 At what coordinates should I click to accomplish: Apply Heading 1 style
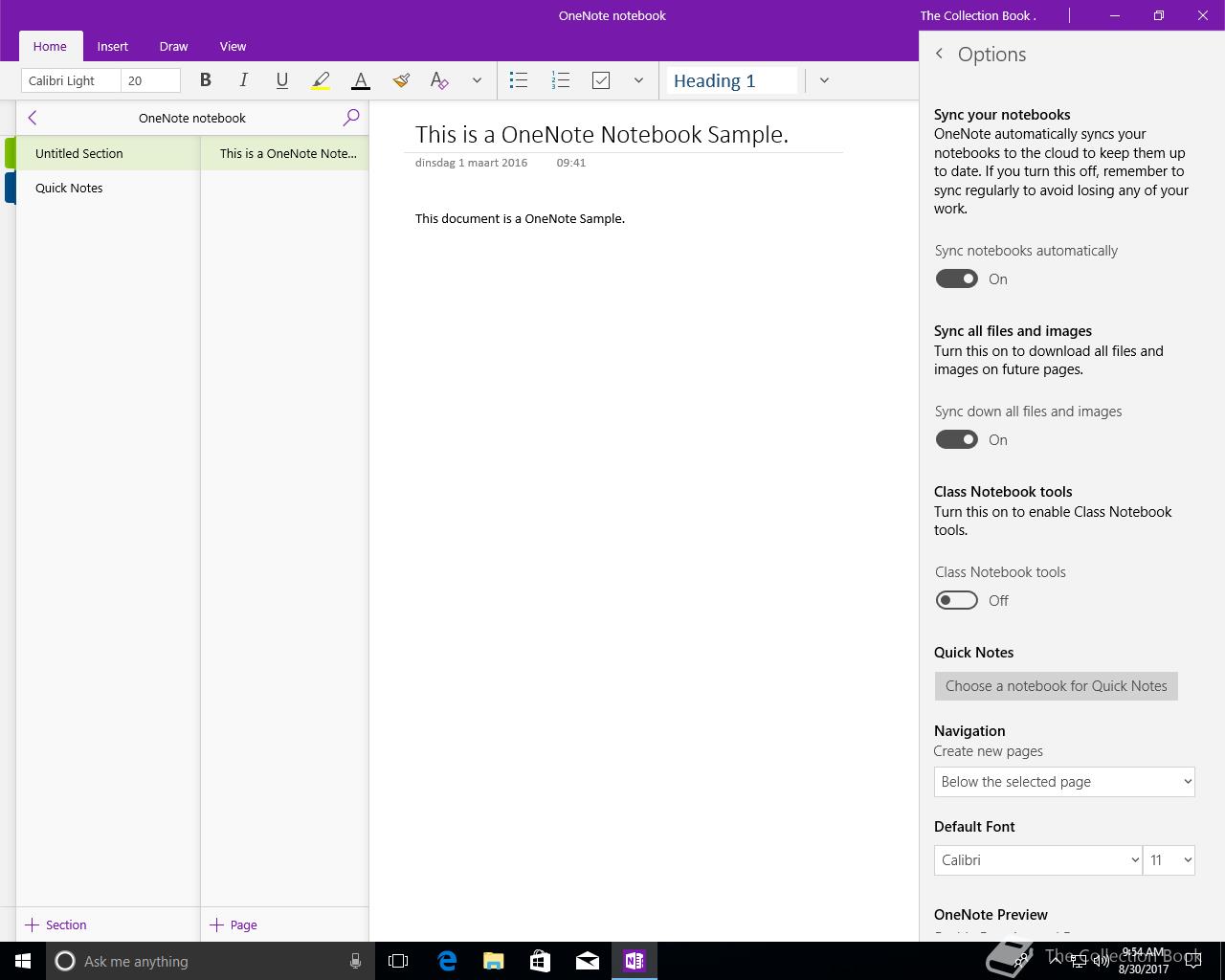tap(732, 80)
